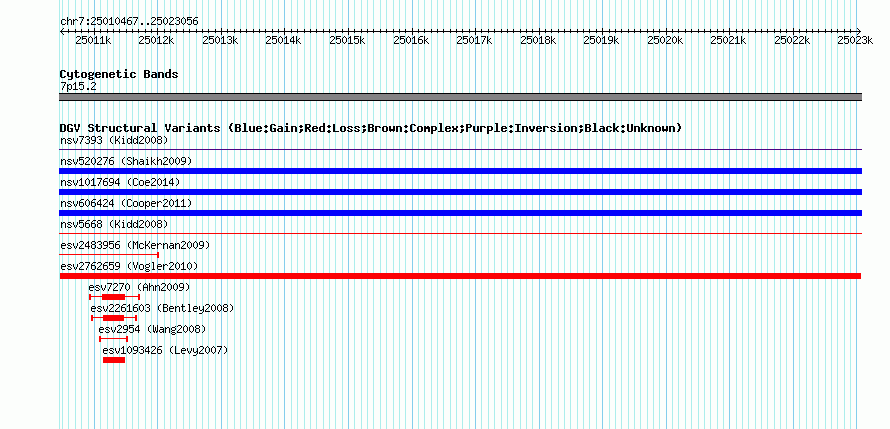The image size is (890, 429).
Task: Click the 25015k ruler tick label
Action: point(347,41)
